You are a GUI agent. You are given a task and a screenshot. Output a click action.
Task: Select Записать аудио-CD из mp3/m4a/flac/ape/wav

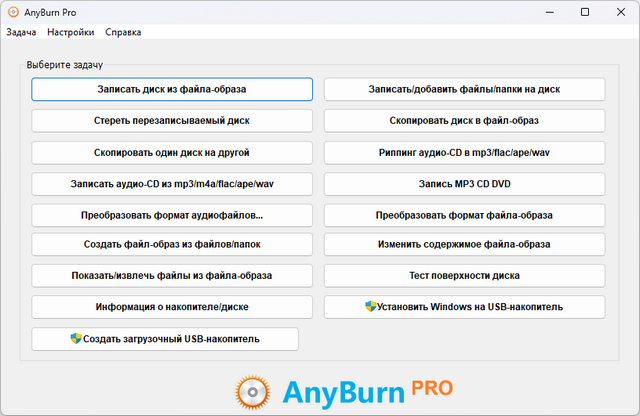point(172,184)
